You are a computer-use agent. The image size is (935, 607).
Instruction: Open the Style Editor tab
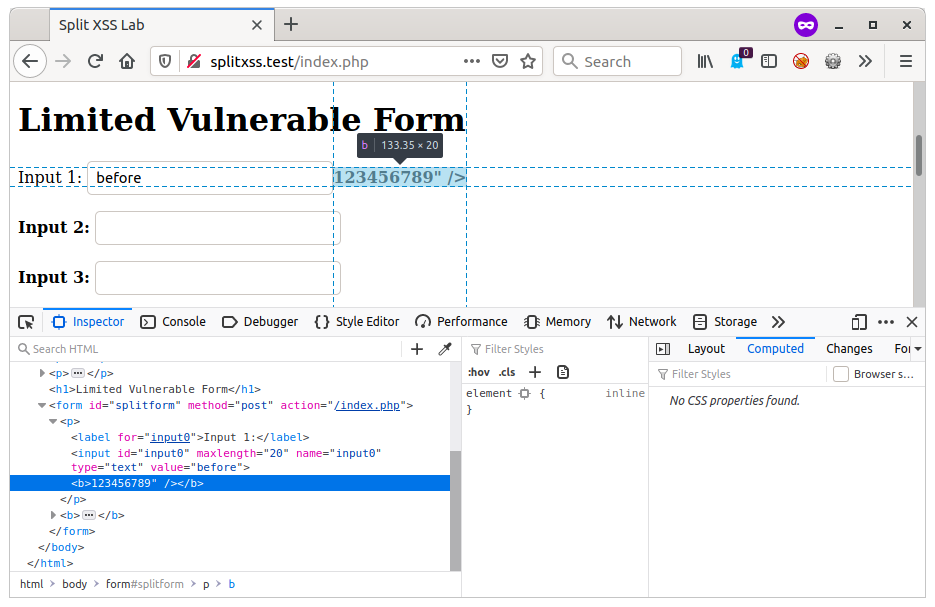tap(357, 322)
